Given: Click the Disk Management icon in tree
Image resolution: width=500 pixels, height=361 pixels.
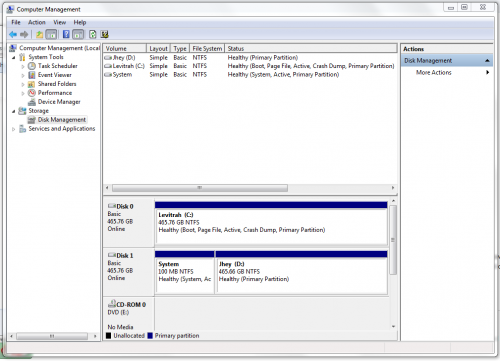Looking at the screenshot, I should (32, 120).
